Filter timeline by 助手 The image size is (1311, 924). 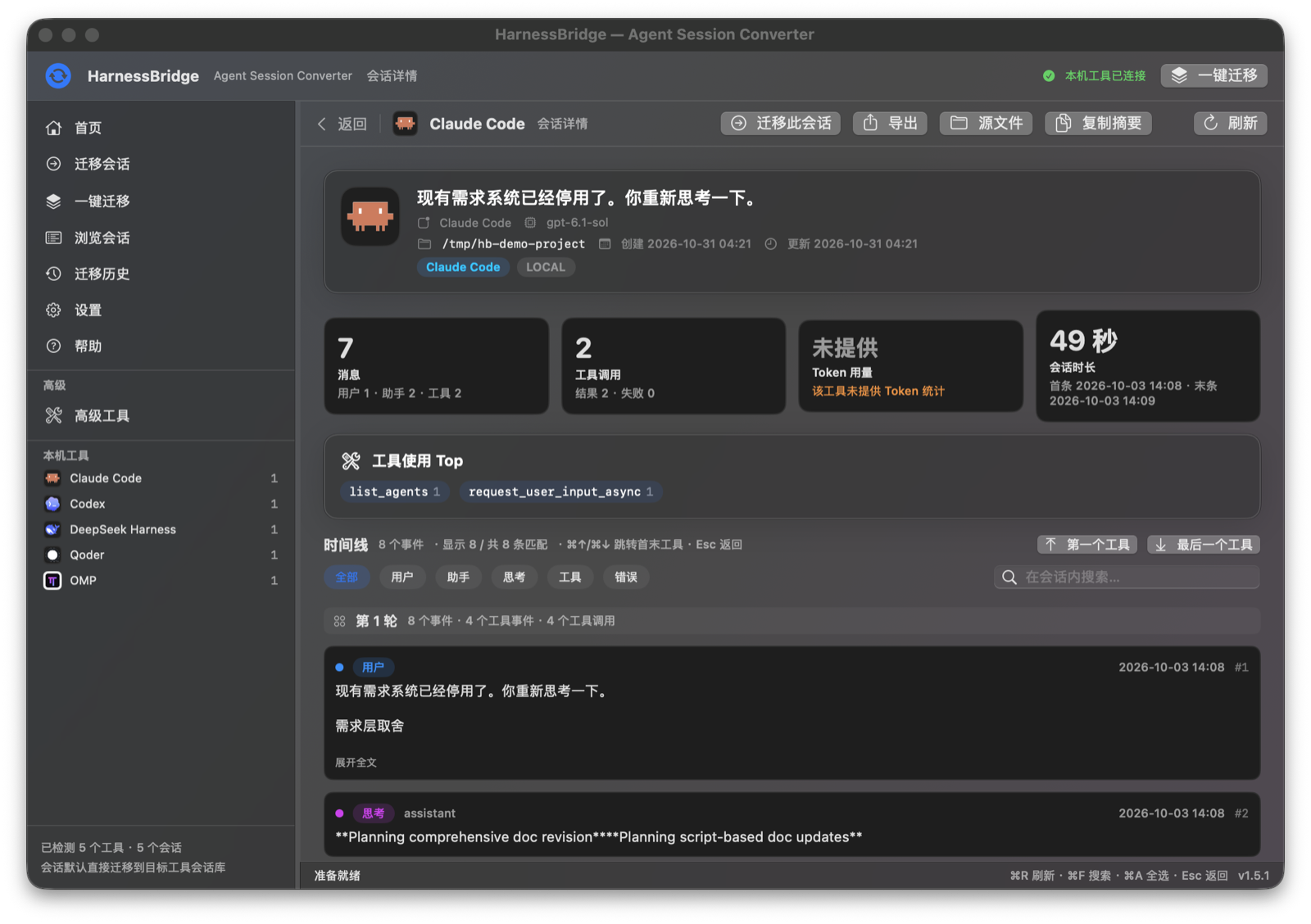pyautogui.click(x=458, y=577)
